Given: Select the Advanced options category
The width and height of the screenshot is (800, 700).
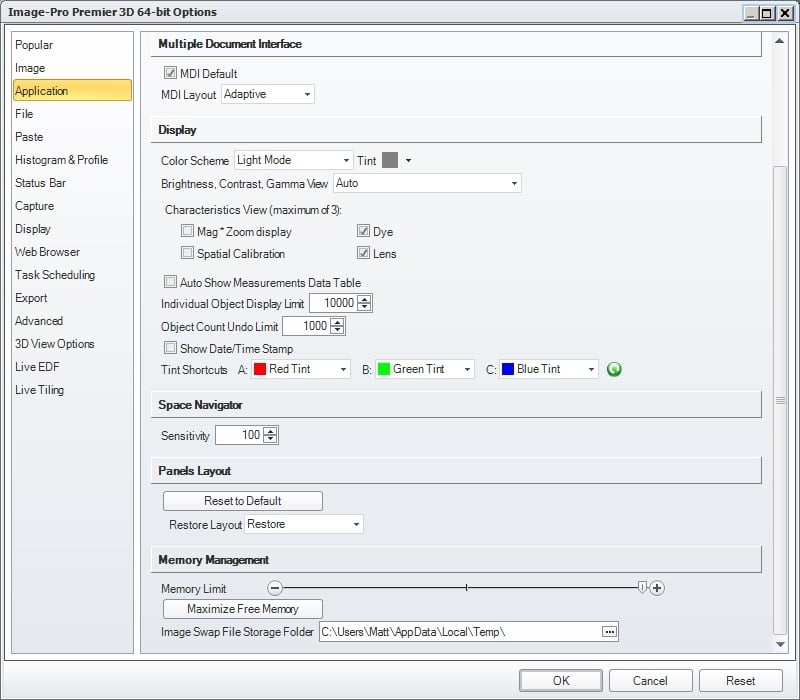Looking at the screenshot, I should (72, 320).
